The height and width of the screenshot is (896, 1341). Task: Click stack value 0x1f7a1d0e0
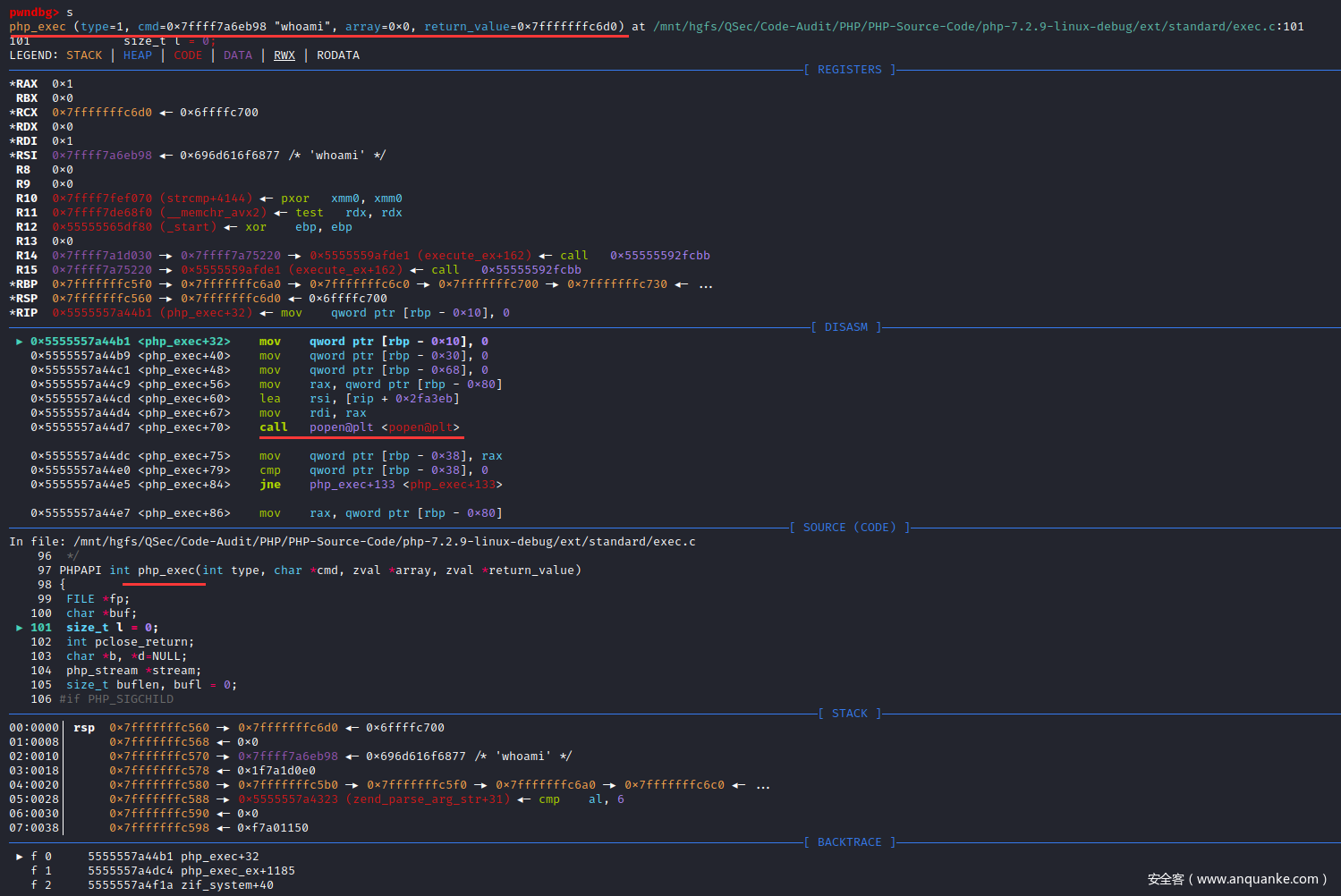click(x=277, y=771)
